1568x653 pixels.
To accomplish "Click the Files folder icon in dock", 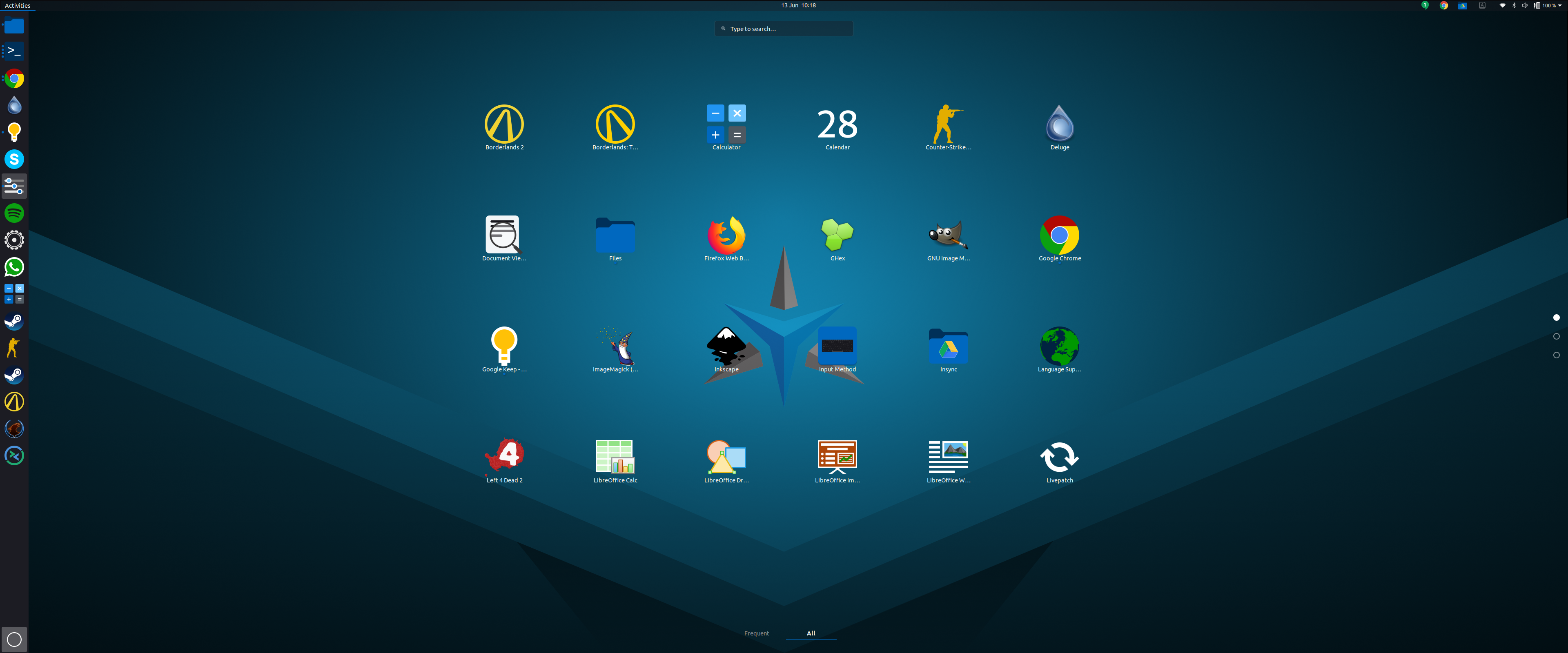I will click(14, 26).
